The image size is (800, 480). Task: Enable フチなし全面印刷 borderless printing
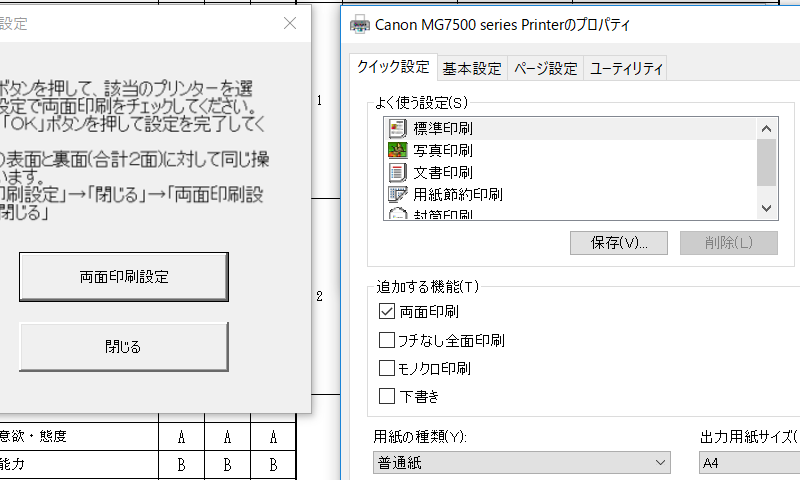[387, 340]
